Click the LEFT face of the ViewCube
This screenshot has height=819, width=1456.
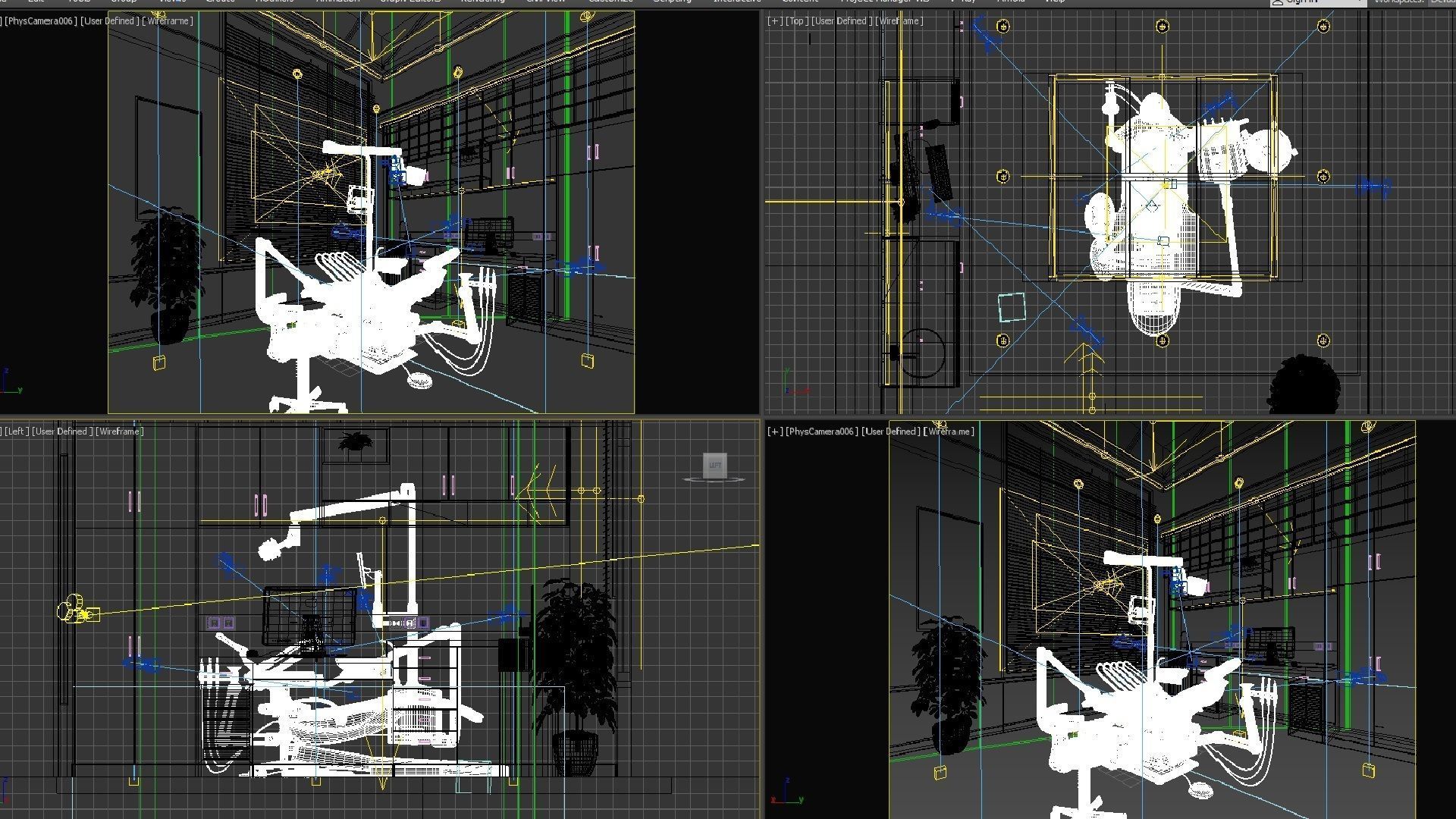click(x=715, y=465)
